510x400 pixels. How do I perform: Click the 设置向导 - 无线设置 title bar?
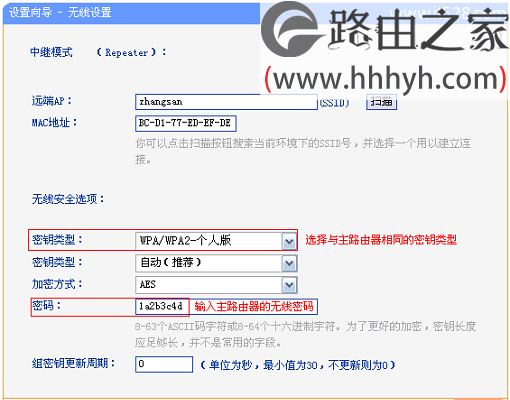pos(131,13)
